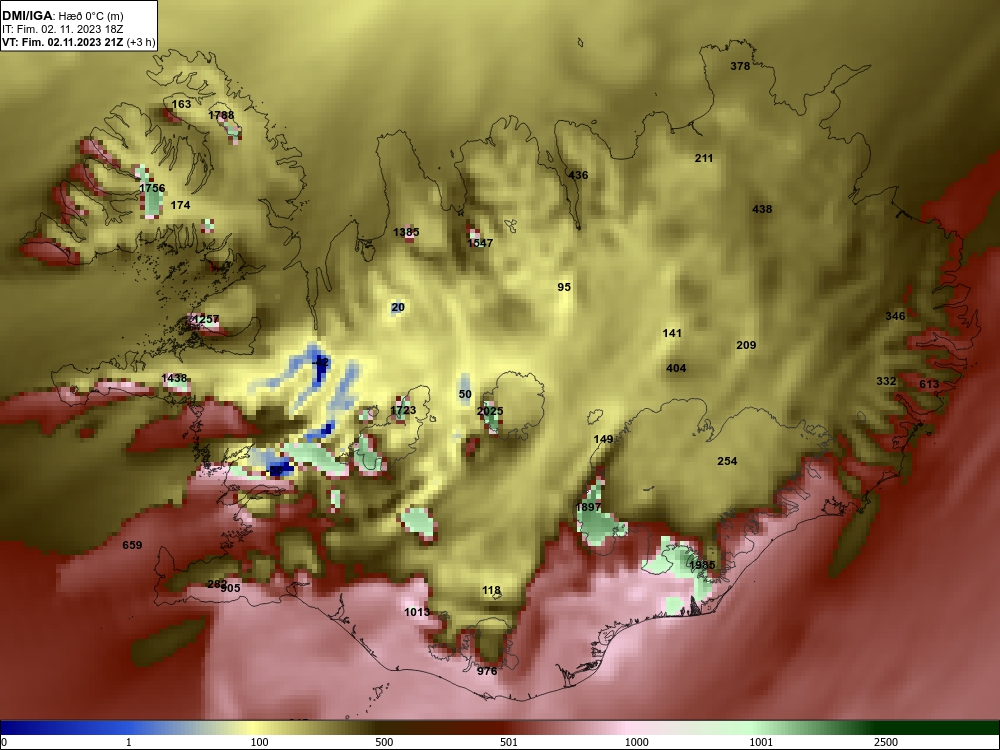Screen dimensions: 1000x750
Task: Click the 2500 label on the legend
Action: (886, 742)
